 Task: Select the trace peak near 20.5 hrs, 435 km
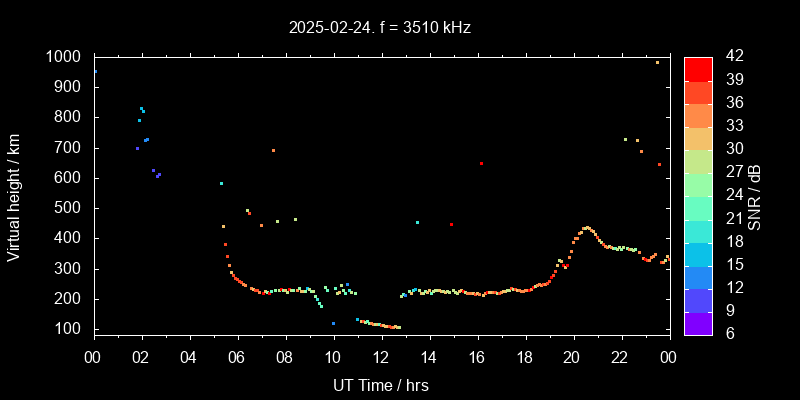(x=586, y=228)
